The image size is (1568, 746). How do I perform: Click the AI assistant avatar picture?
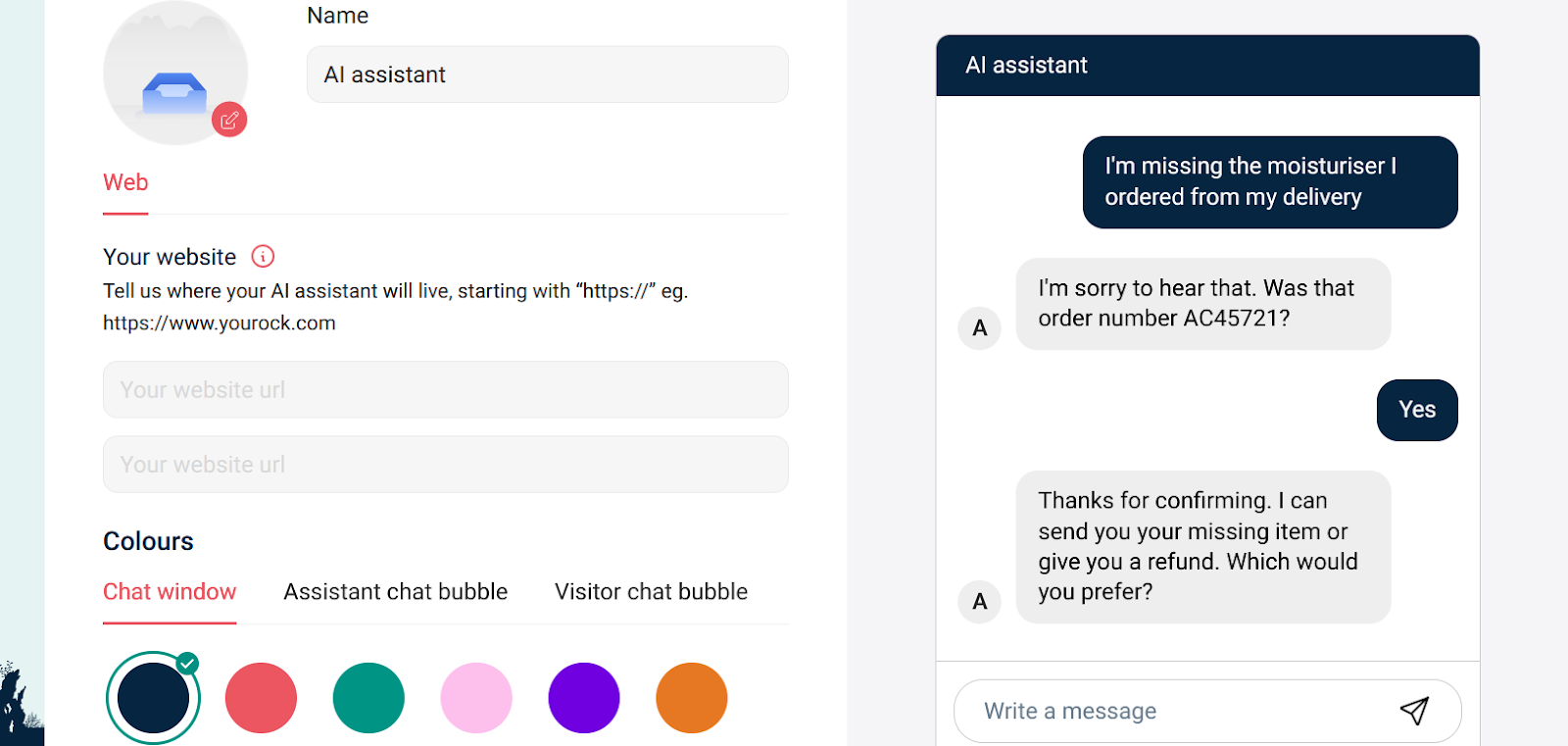(x=175, y=72)
